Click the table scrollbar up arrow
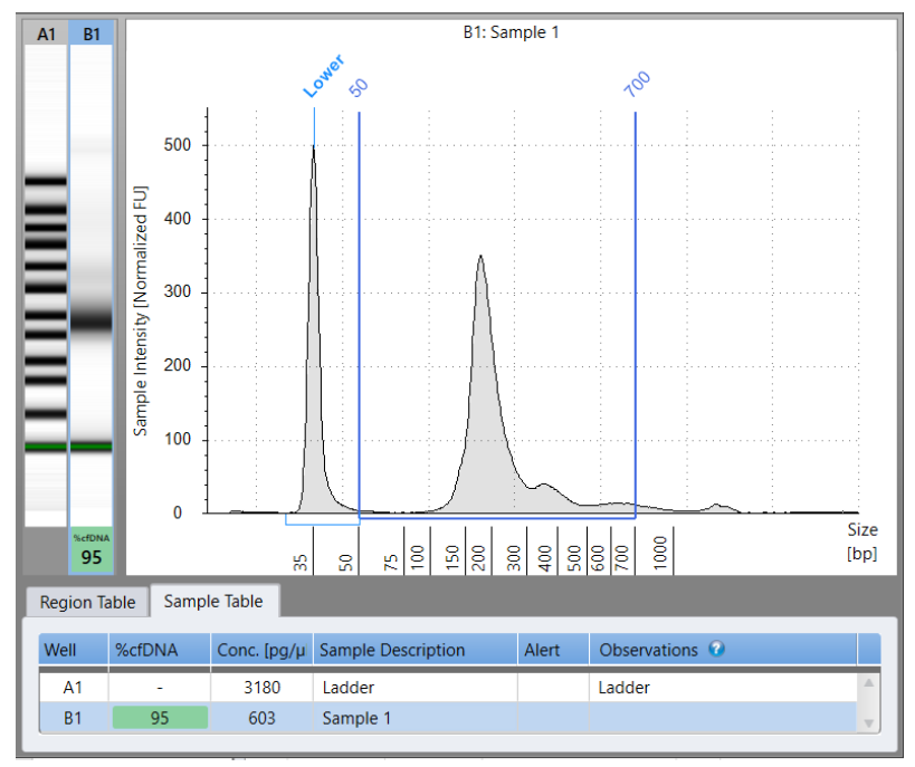 click(x=868, y=682)
